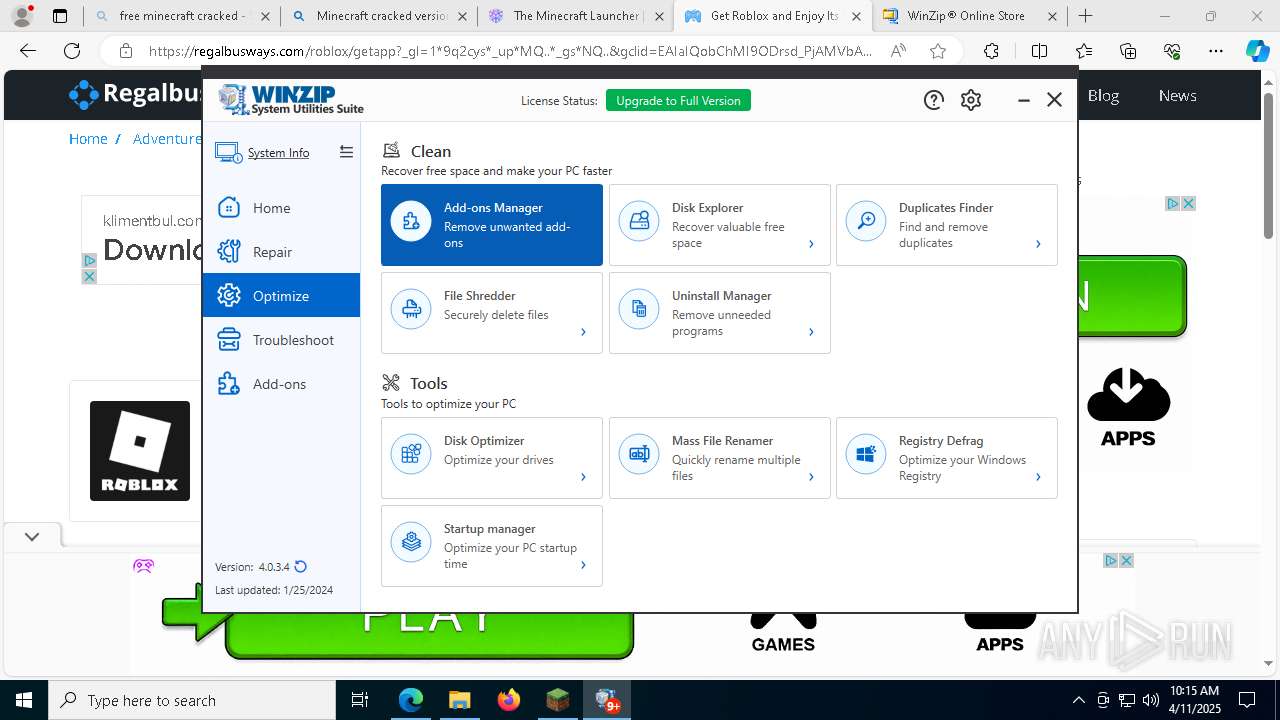Open File Explorer from the taskbar

(x=459, y=700)
